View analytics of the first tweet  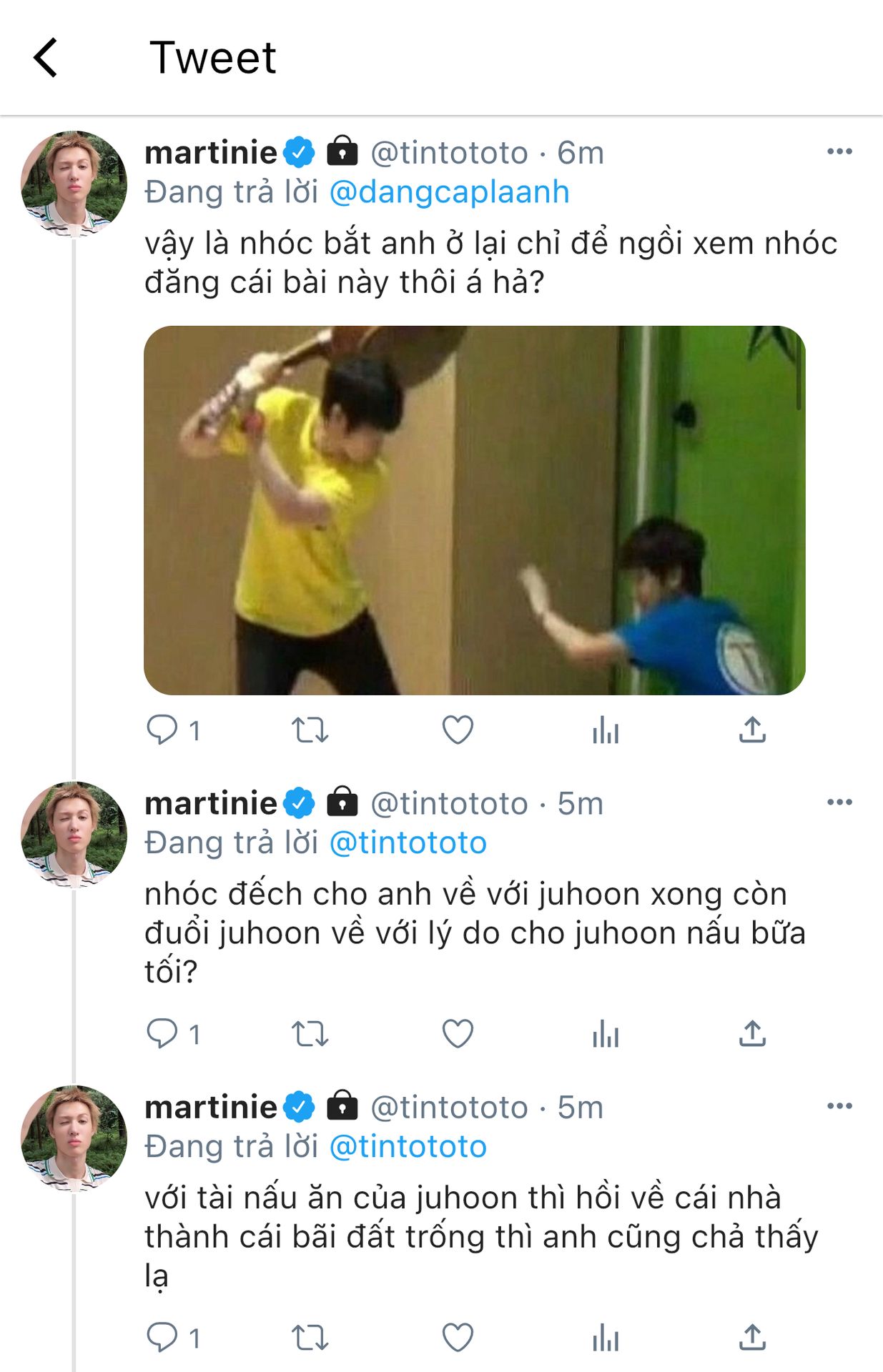click(x=606, y=730)
